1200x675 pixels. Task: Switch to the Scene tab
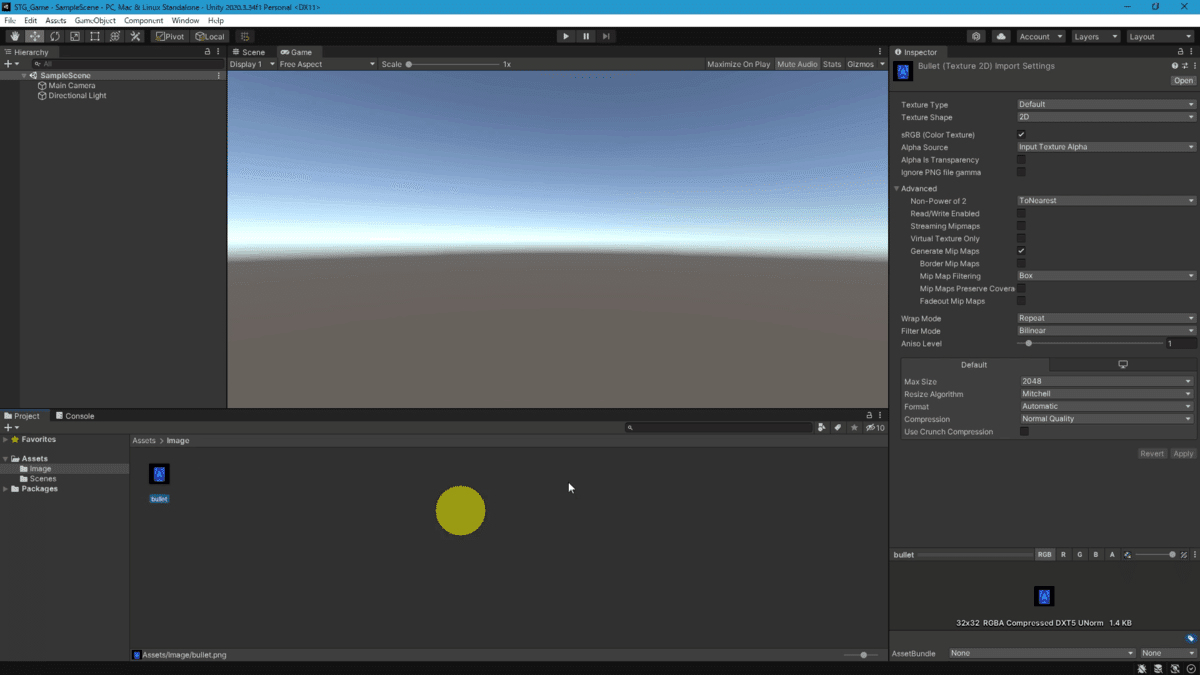pyautogui.click(x=249, y=52)
